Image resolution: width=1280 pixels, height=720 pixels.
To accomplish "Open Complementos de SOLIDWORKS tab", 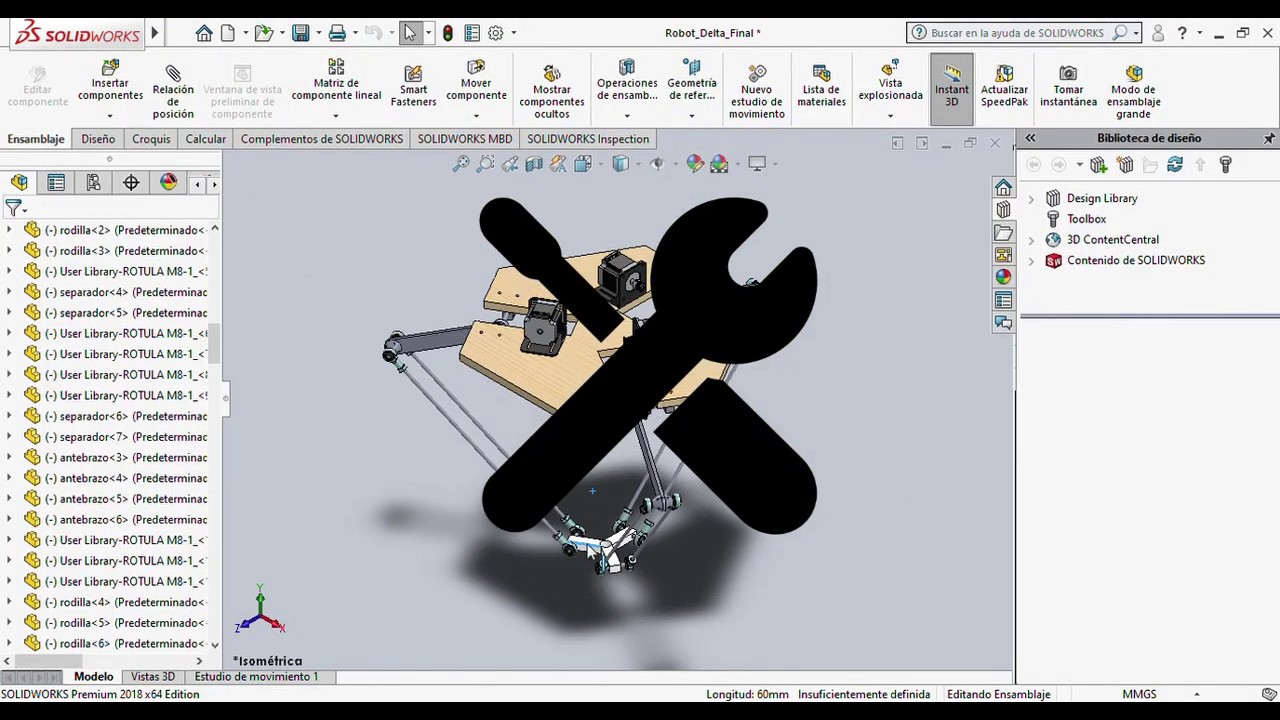I will [x=321, y=139].
